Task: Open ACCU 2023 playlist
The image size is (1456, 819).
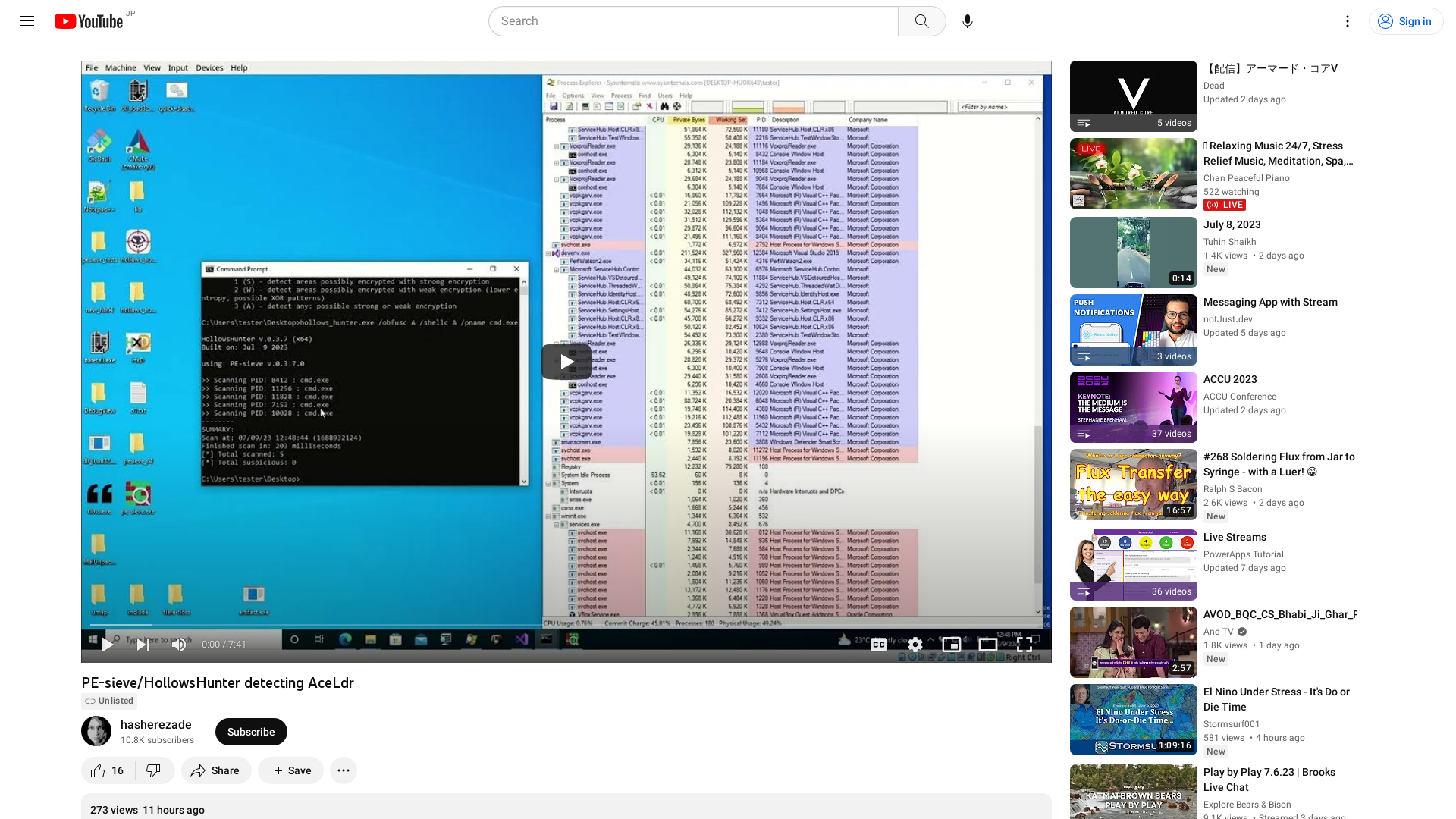Action: click(1133, 407)
